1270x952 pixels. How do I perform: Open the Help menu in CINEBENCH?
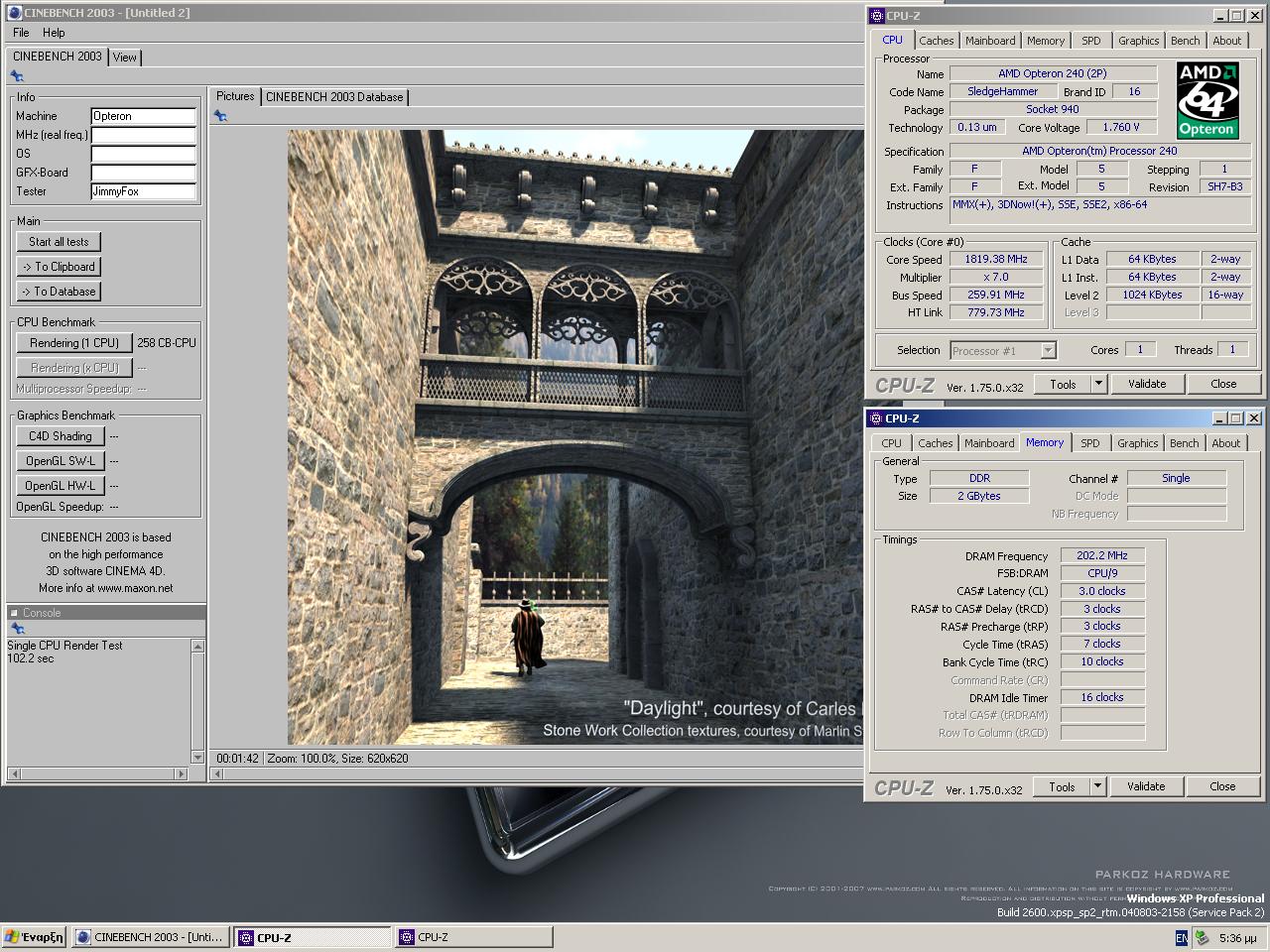[54, 33]
